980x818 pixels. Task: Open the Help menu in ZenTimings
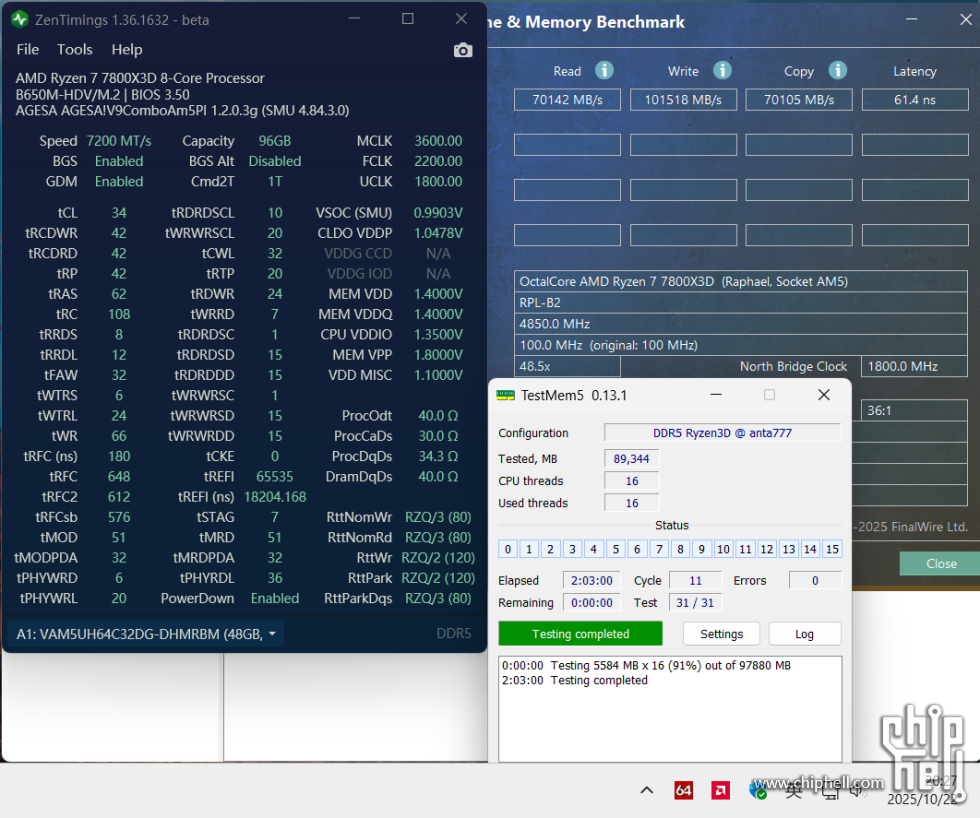(127, 49)
